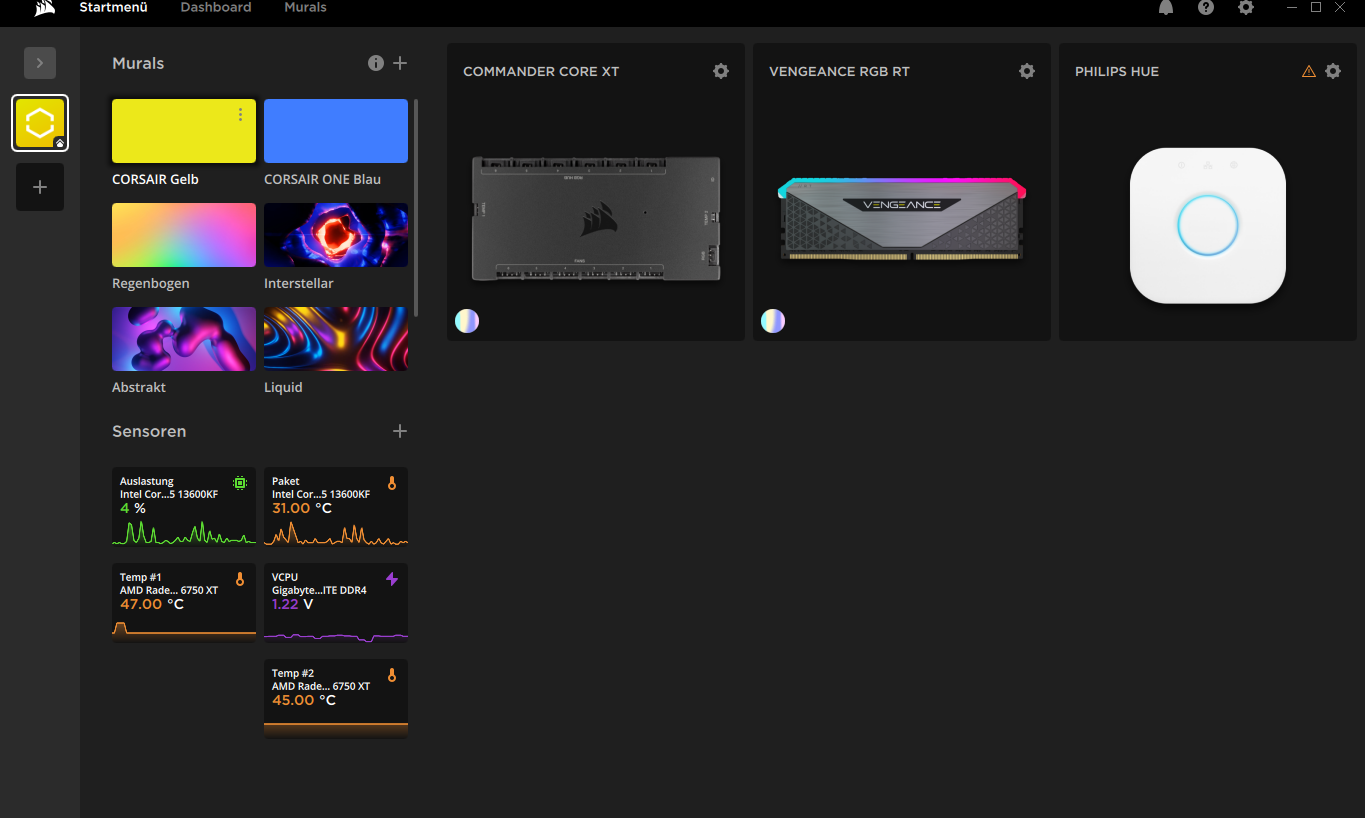Select the Liquid mural thumbnail
1365x818 pixels.
pyautogui.click(x=336, y=339)
